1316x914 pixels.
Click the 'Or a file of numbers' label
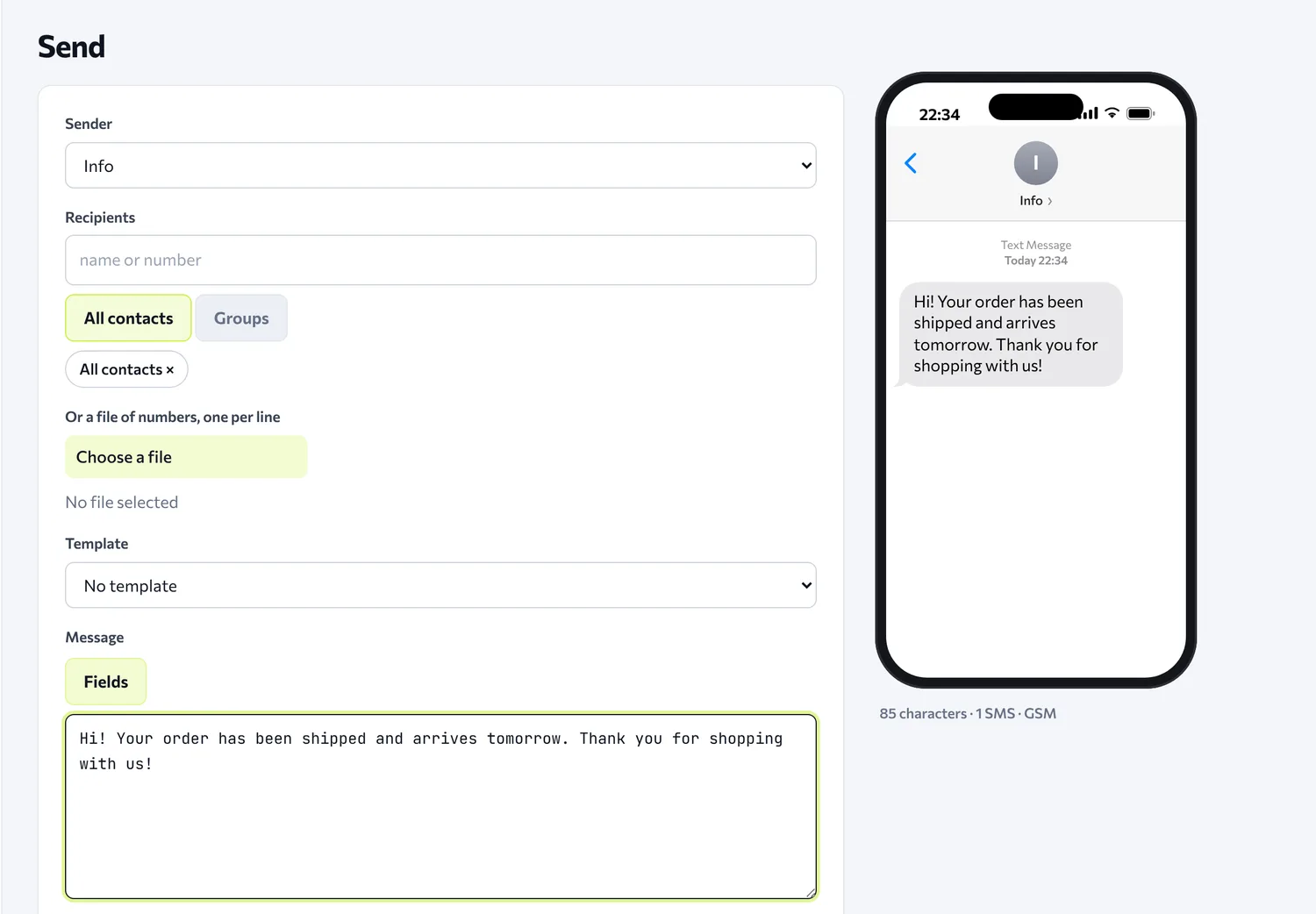coord(173,417)
